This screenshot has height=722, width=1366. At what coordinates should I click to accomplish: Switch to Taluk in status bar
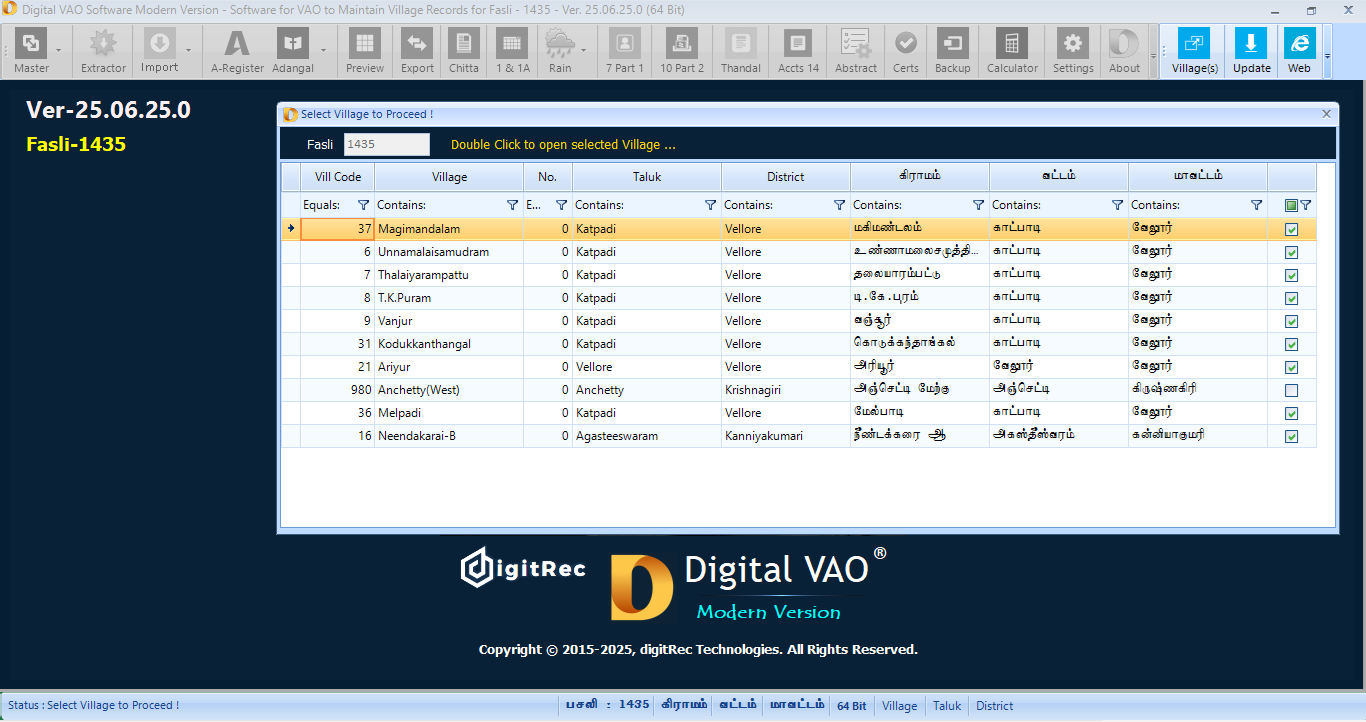[x=946, y=706]
